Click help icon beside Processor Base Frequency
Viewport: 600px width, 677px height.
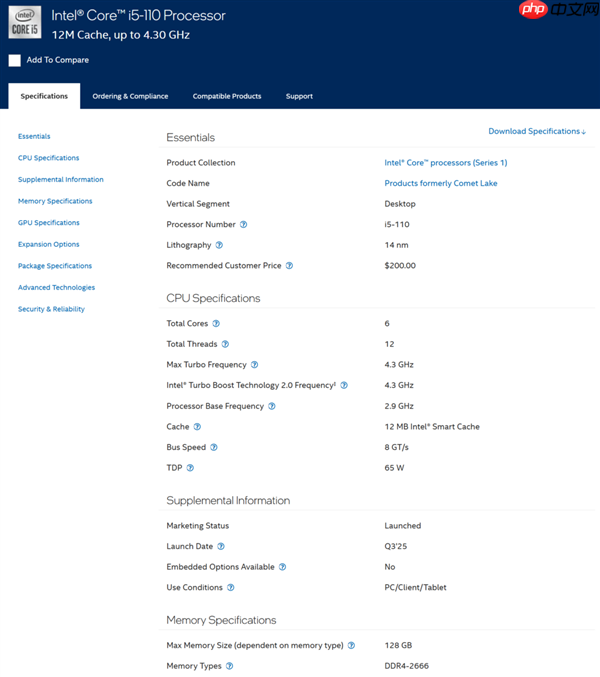(272, 406)
